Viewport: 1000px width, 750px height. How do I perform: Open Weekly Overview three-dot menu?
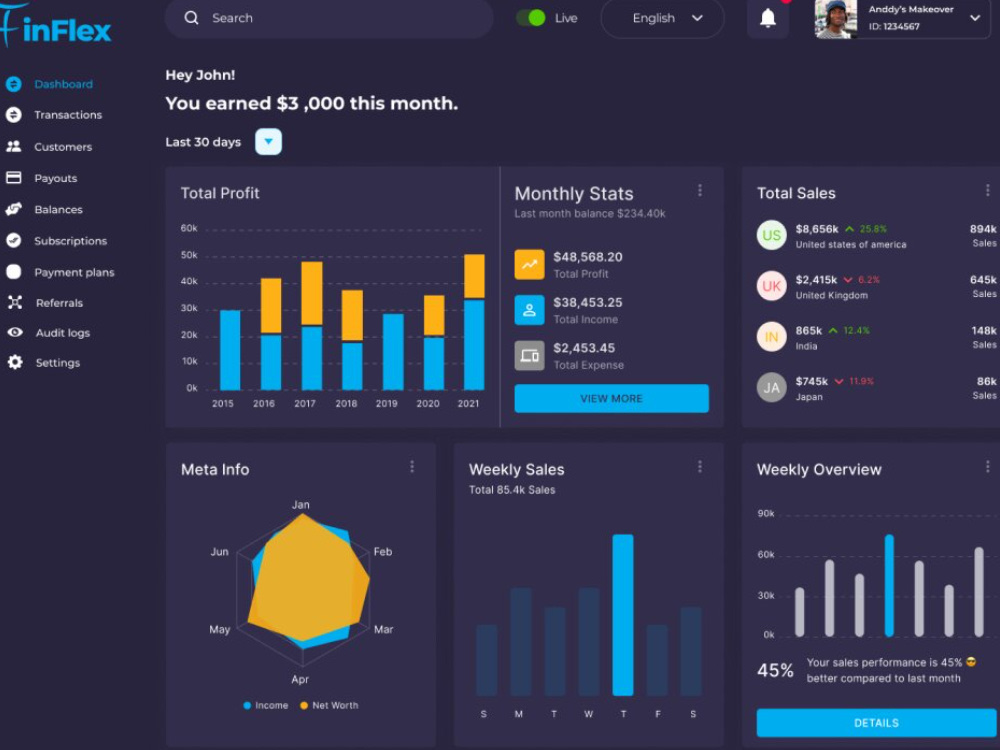point(987,467)
